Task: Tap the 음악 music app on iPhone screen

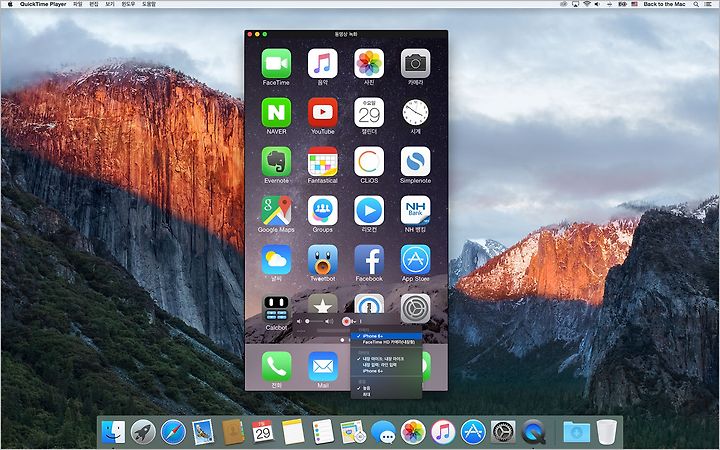Action: [322, 63]
